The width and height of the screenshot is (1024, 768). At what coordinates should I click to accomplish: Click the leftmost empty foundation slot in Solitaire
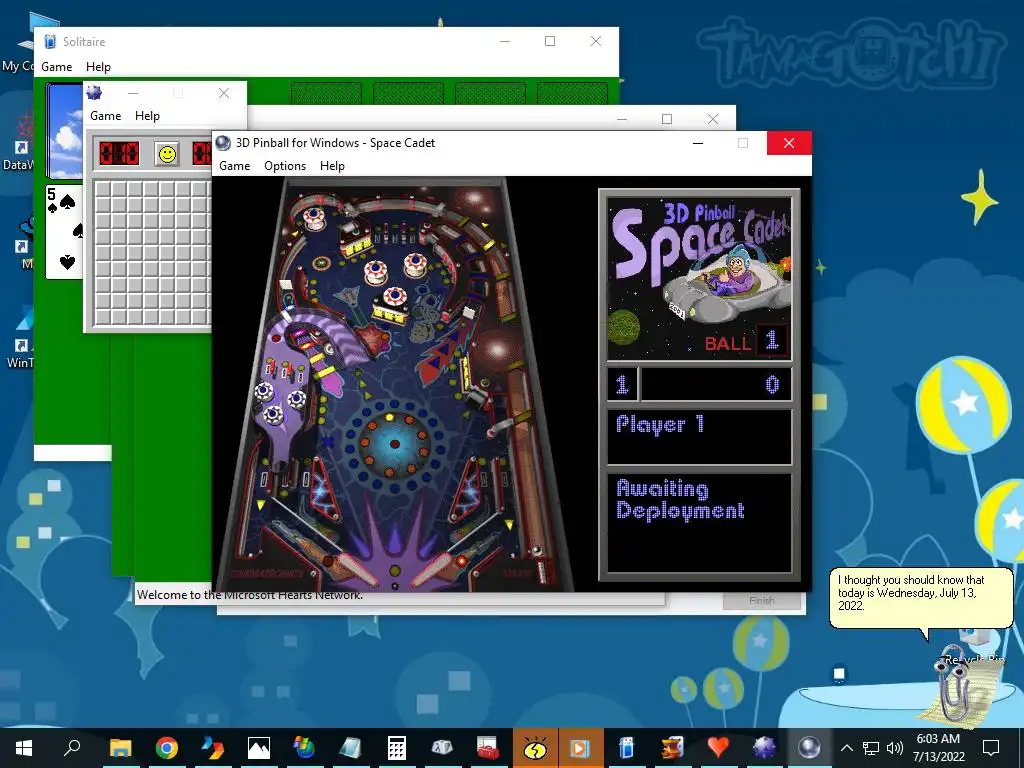click(x=326, y=93)
